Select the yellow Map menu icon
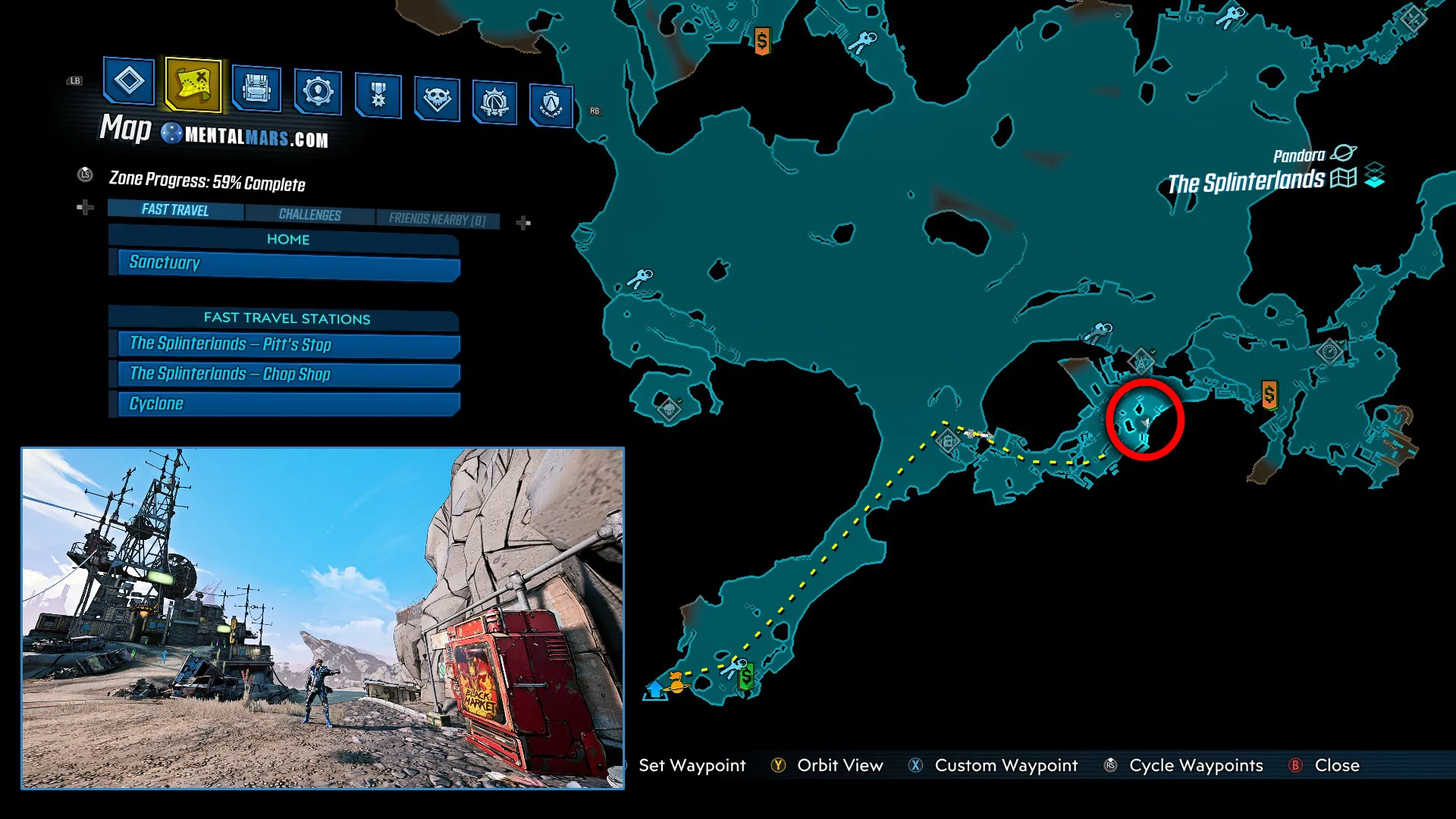The width and height of the screenshot is (1456, 819). point(193,84)
